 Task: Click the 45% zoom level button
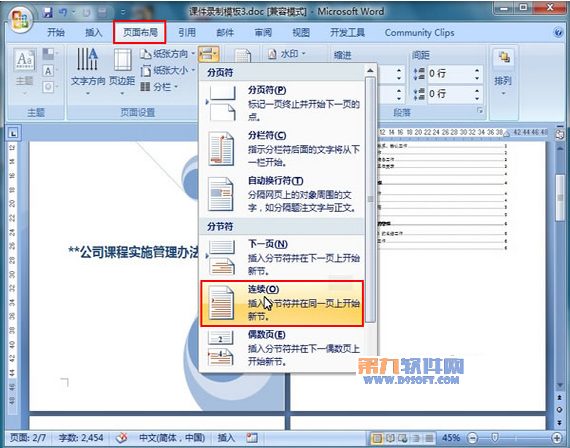pyautogui.click(x=451, y=438)
